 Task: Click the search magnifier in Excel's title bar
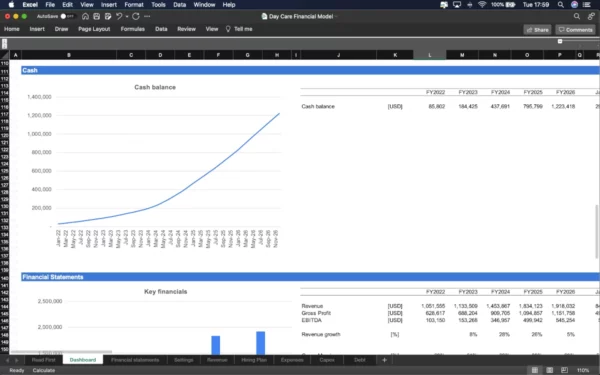click(577, 16)
